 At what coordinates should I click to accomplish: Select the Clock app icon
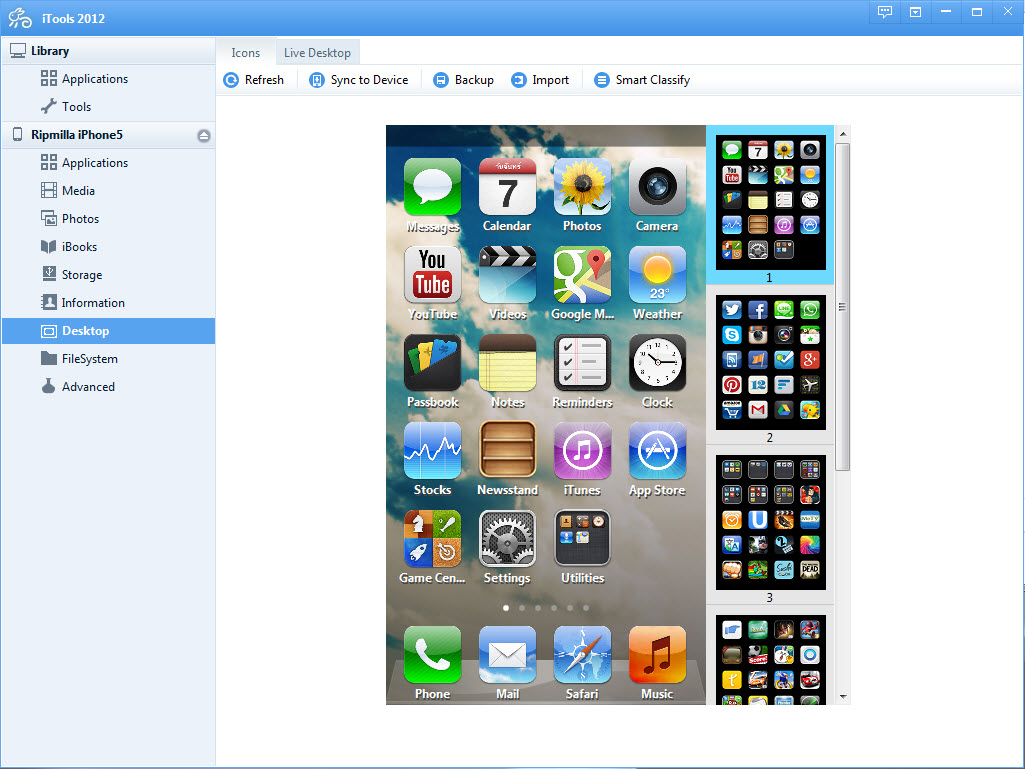[x=657, y=363]
